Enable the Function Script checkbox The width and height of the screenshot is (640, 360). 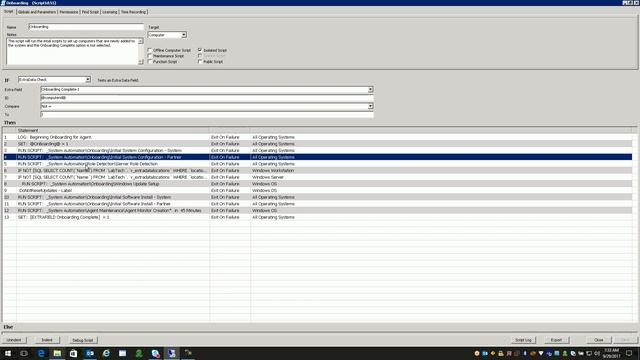[150, 61]
